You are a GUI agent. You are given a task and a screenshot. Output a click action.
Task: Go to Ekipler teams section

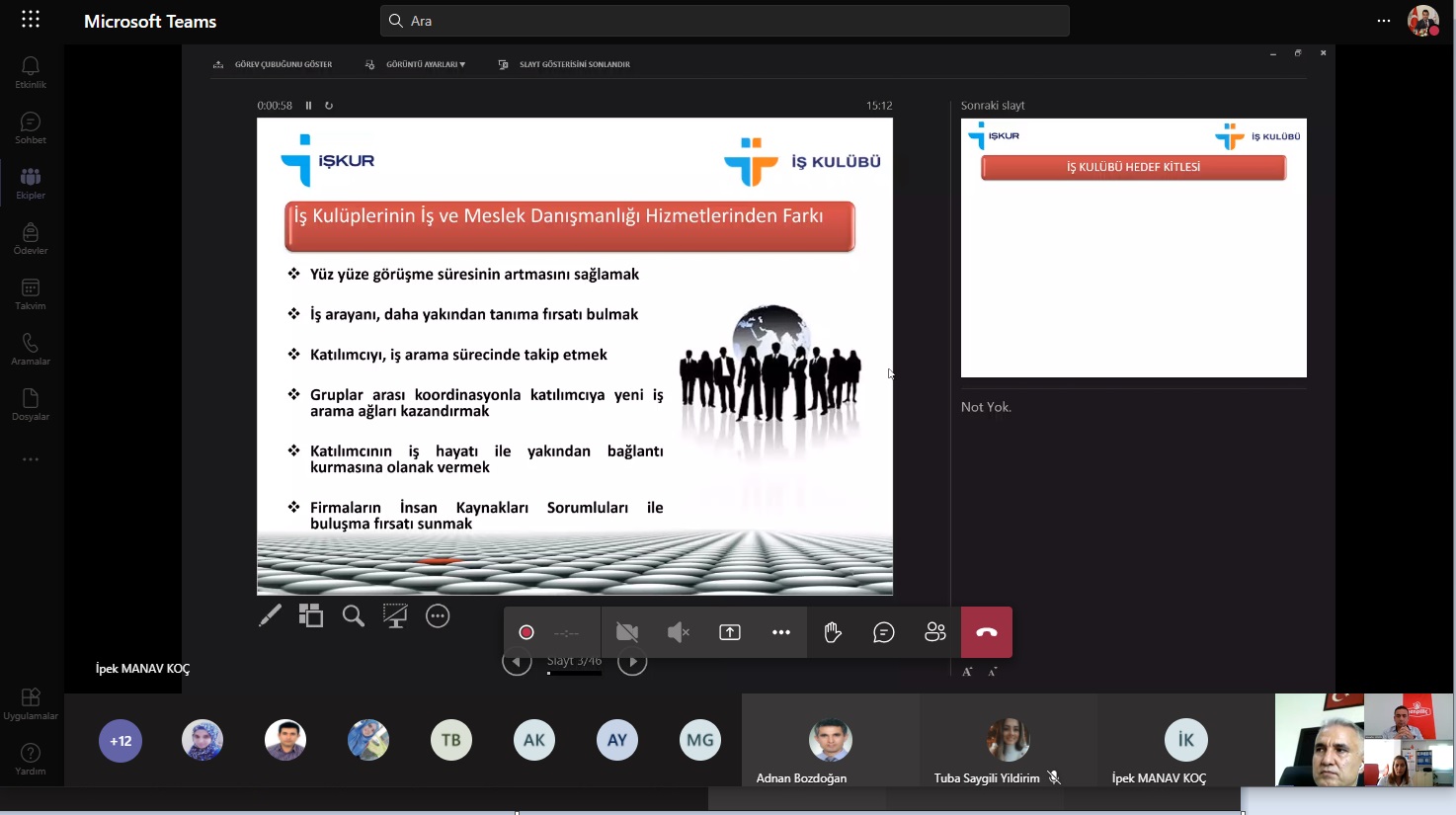click(31, 183)
